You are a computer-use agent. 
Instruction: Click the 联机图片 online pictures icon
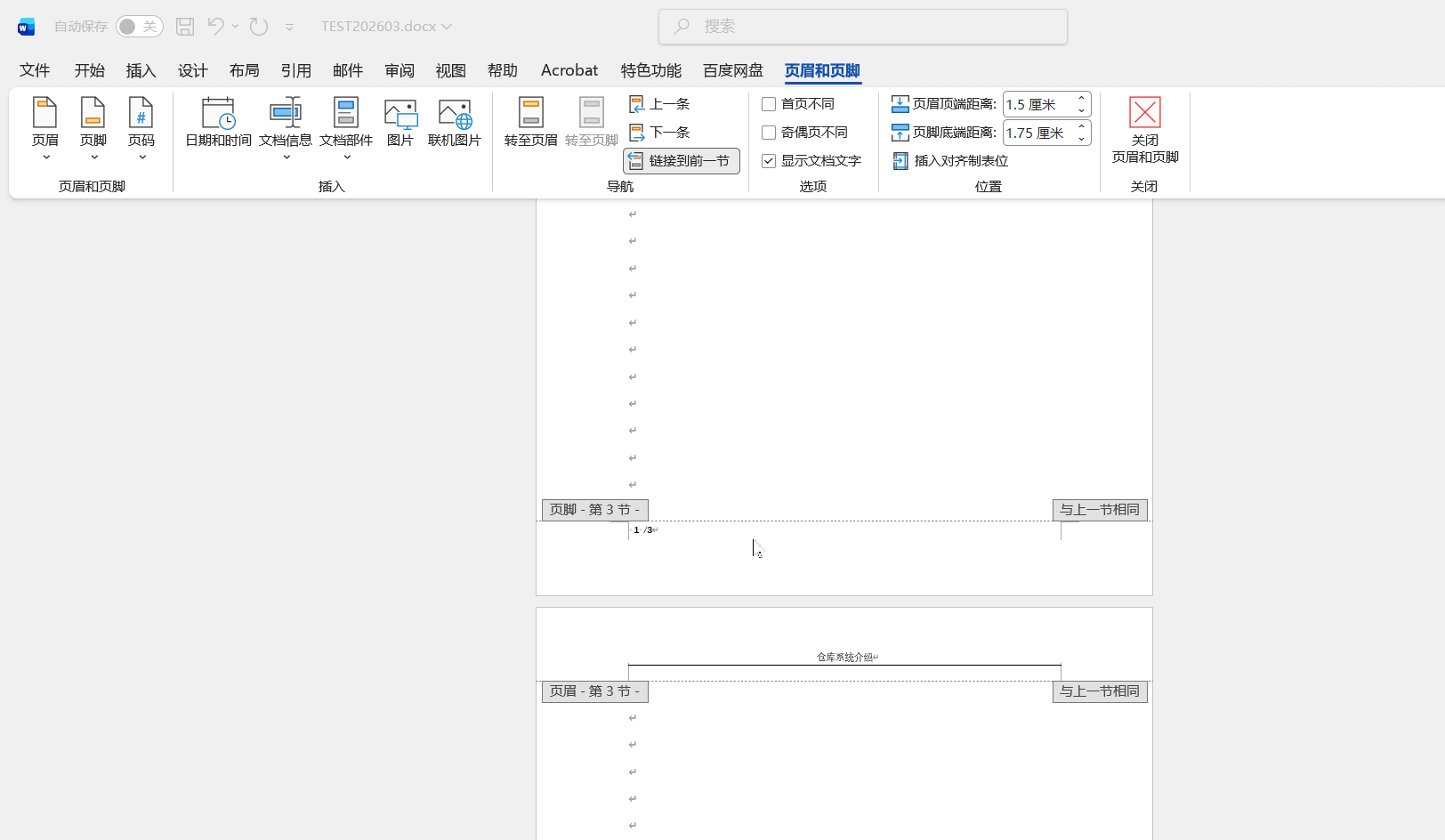click(455, 114)
